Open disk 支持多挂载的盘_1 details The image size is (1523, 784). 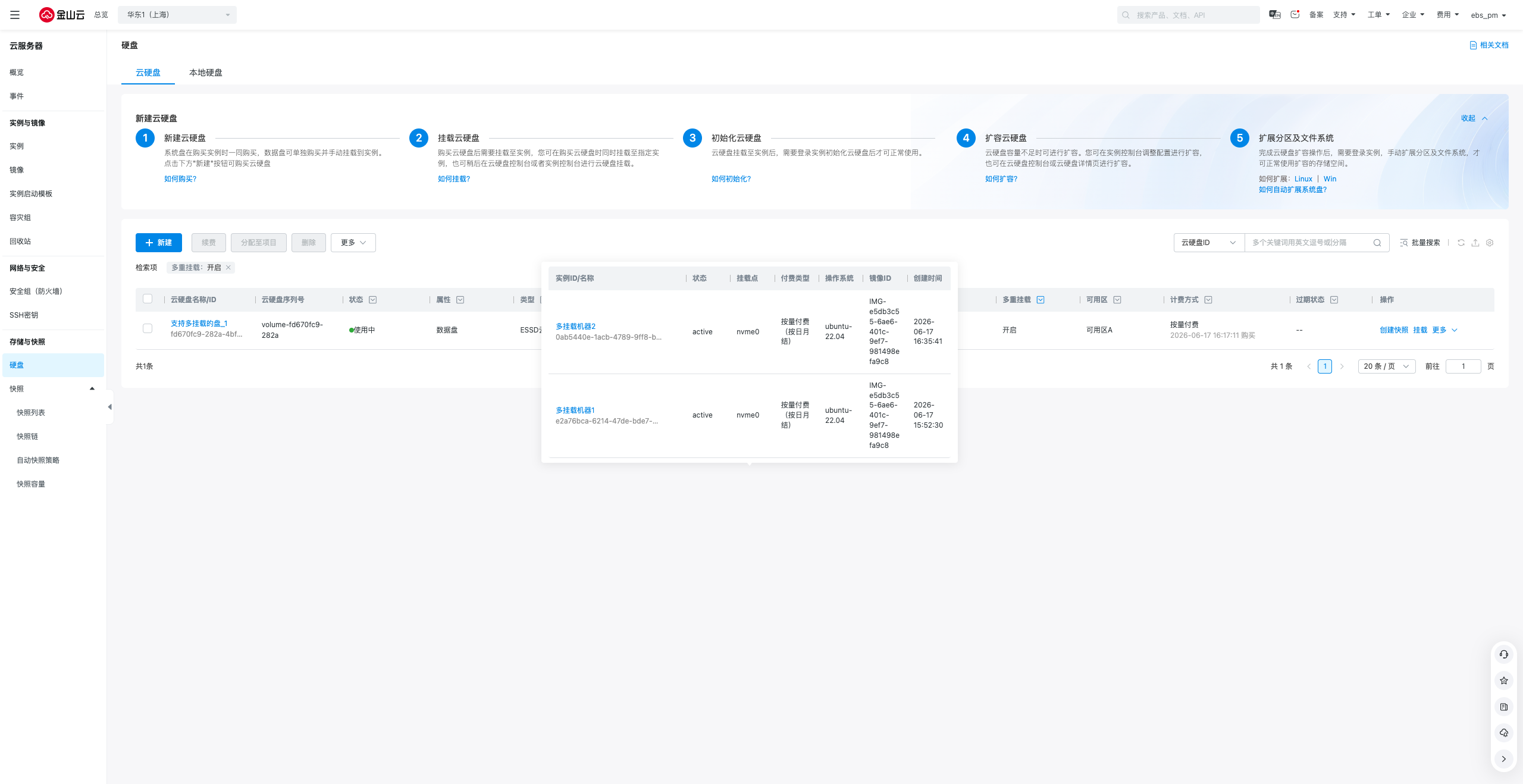point(199,324)
